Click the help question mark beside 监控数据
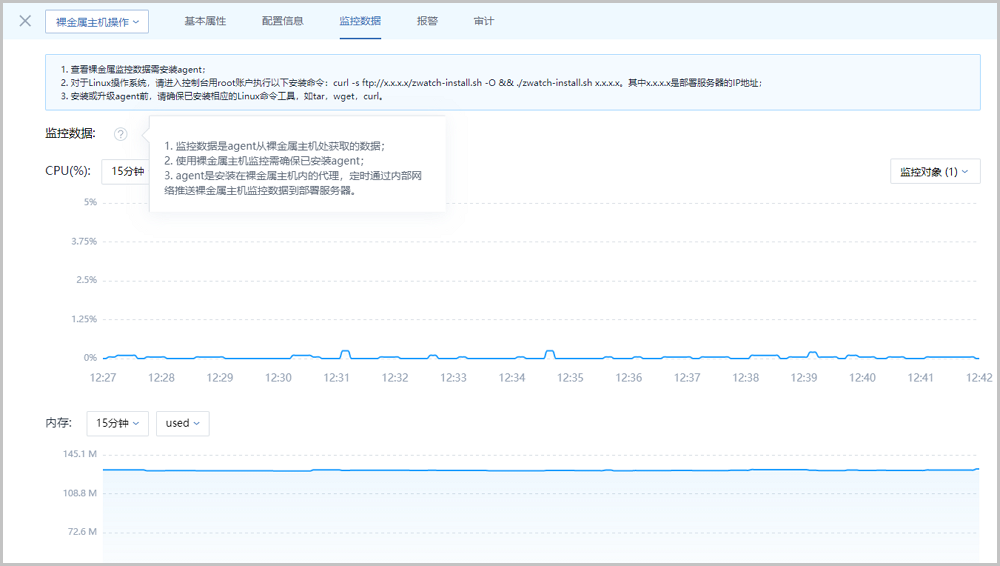 pos(121,134)
